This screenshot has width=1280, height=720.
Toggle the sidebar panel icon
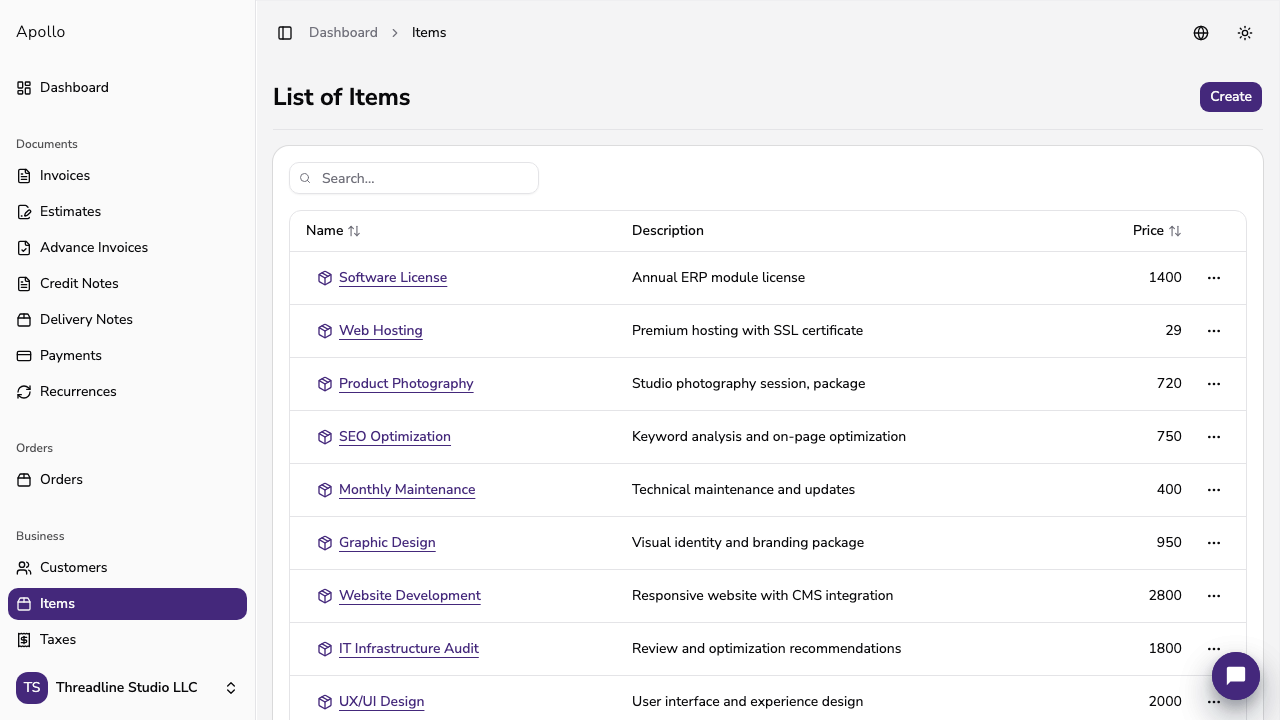point(285,33)
